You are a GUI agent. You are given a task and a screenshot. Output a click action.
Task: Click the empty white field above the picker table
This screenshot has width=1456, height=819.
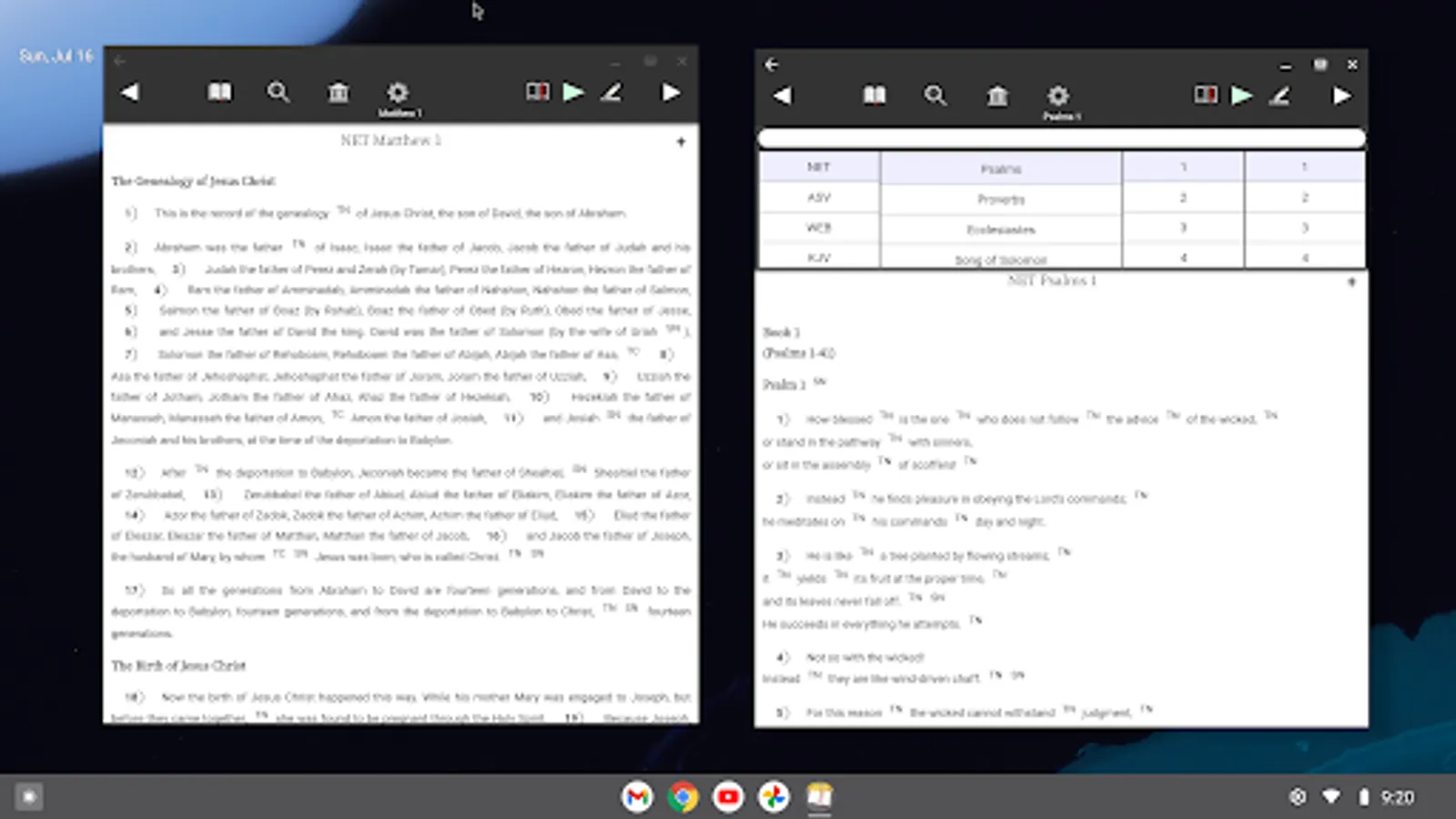(1061, 138)
